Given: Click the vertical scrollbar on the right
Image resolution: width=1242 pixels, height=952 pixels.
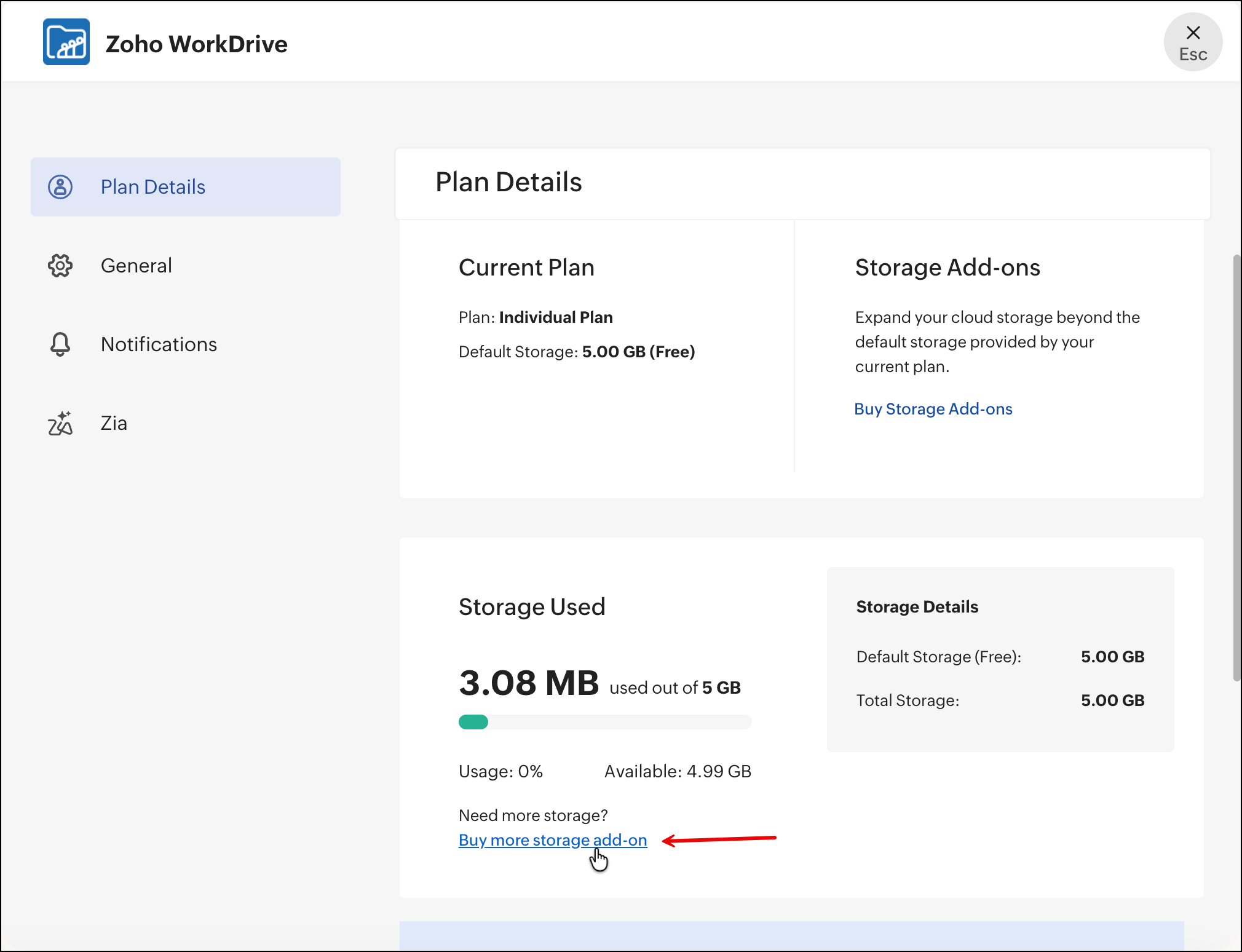Looking at the screenshot, I should point(1236,467).
